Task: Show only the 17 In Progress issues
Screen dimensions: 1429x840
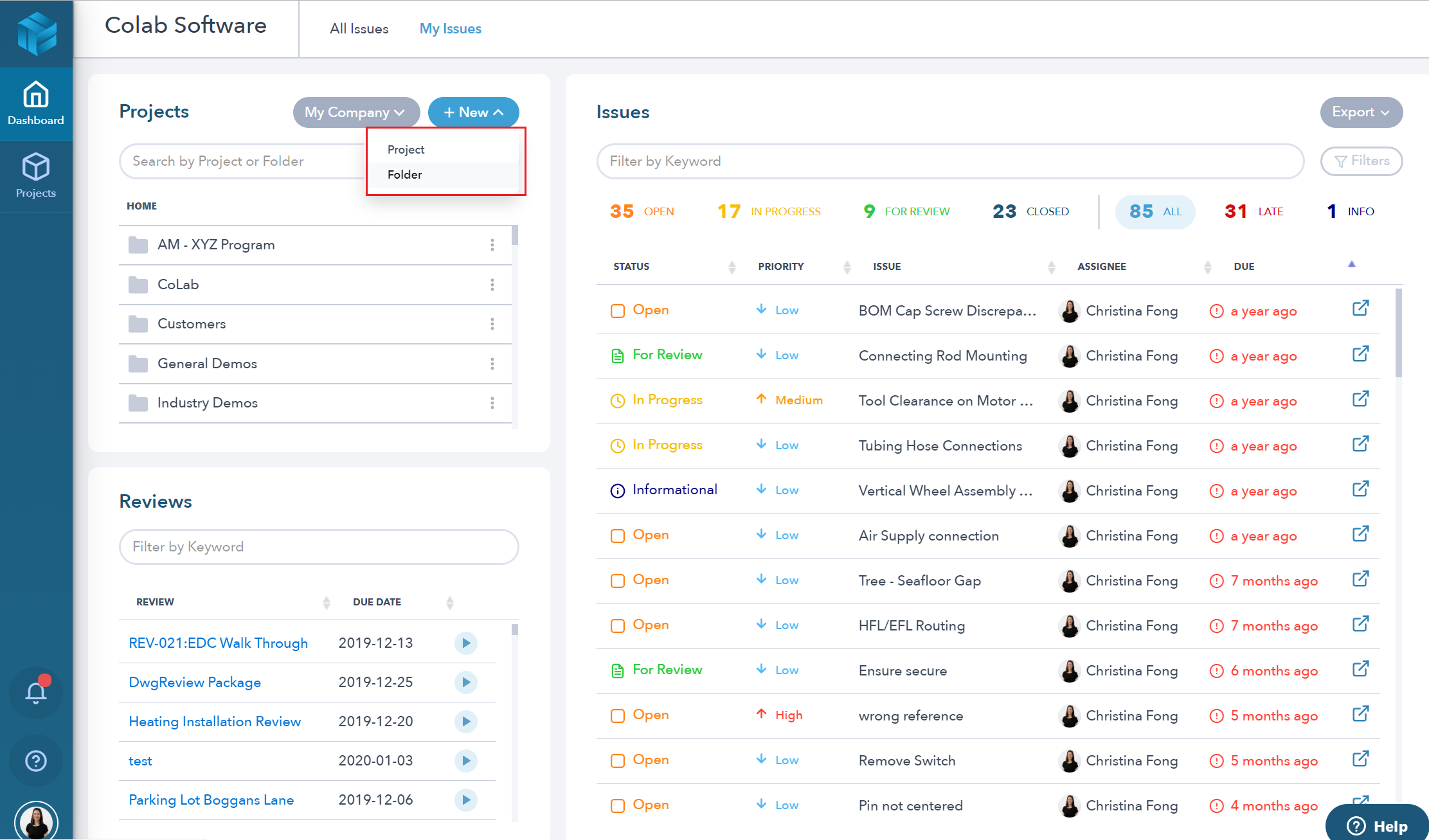Action: pyautogui.click(x=768, y=211)
